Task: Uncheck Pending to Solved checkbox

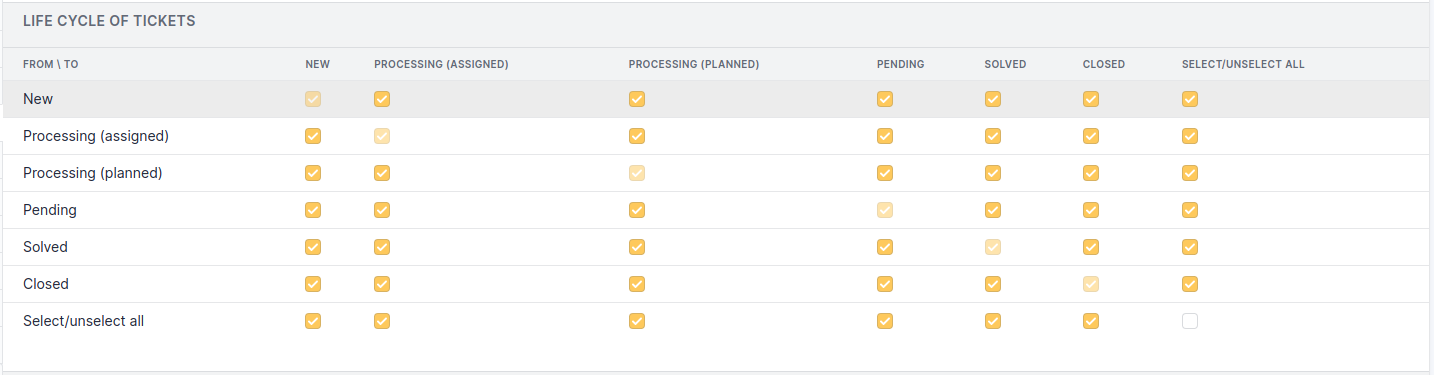Action: click(993, 210)
